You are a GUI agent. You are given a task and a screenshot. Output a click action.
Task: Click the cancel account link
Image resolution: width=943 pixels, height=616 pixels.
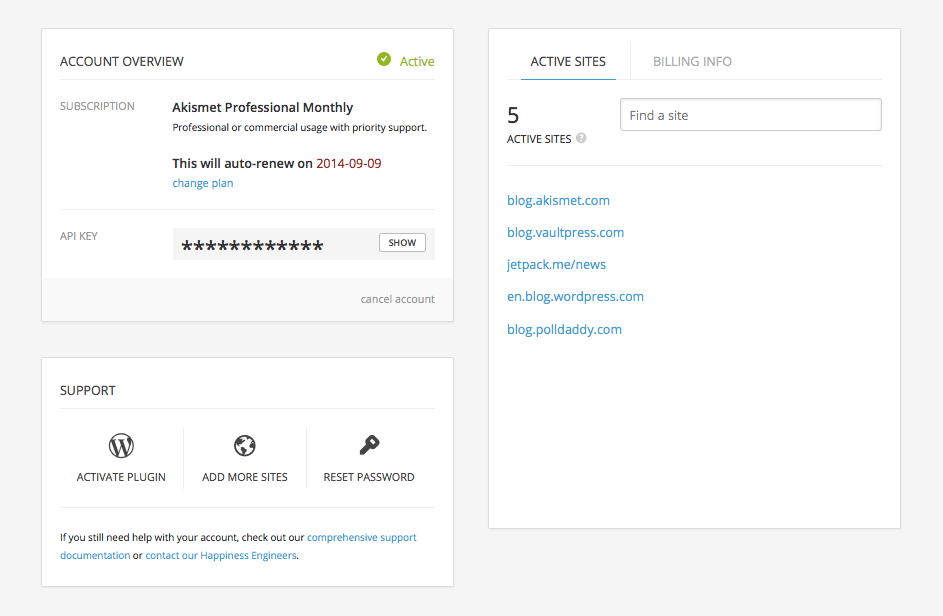[397, 298]
